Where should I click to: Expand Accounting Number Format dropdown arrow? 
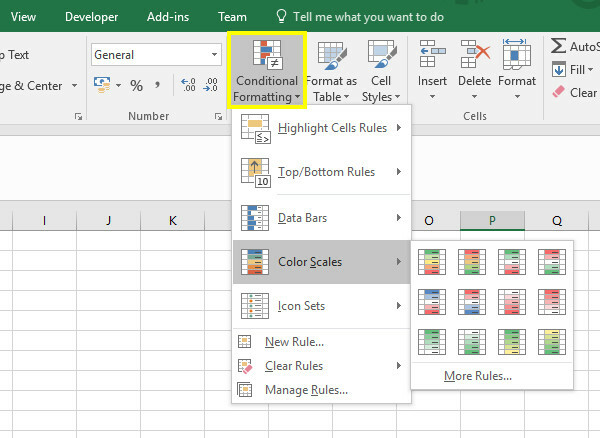(119, 85)
